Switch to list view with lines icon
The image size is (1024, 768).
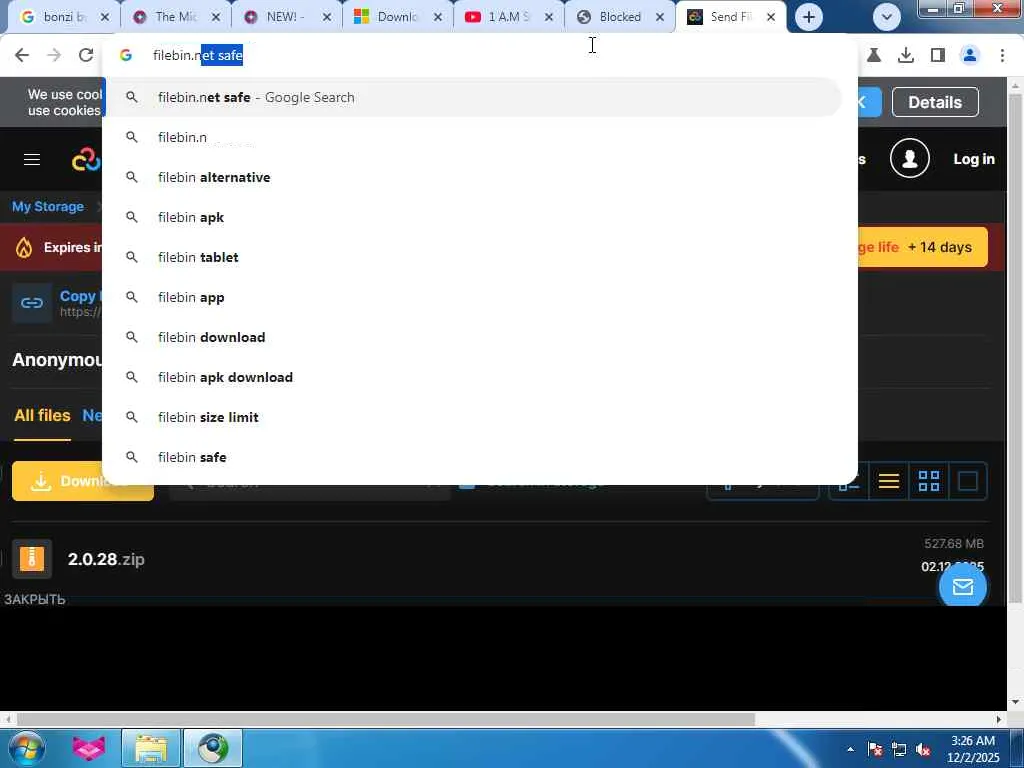tap(889, 481)
